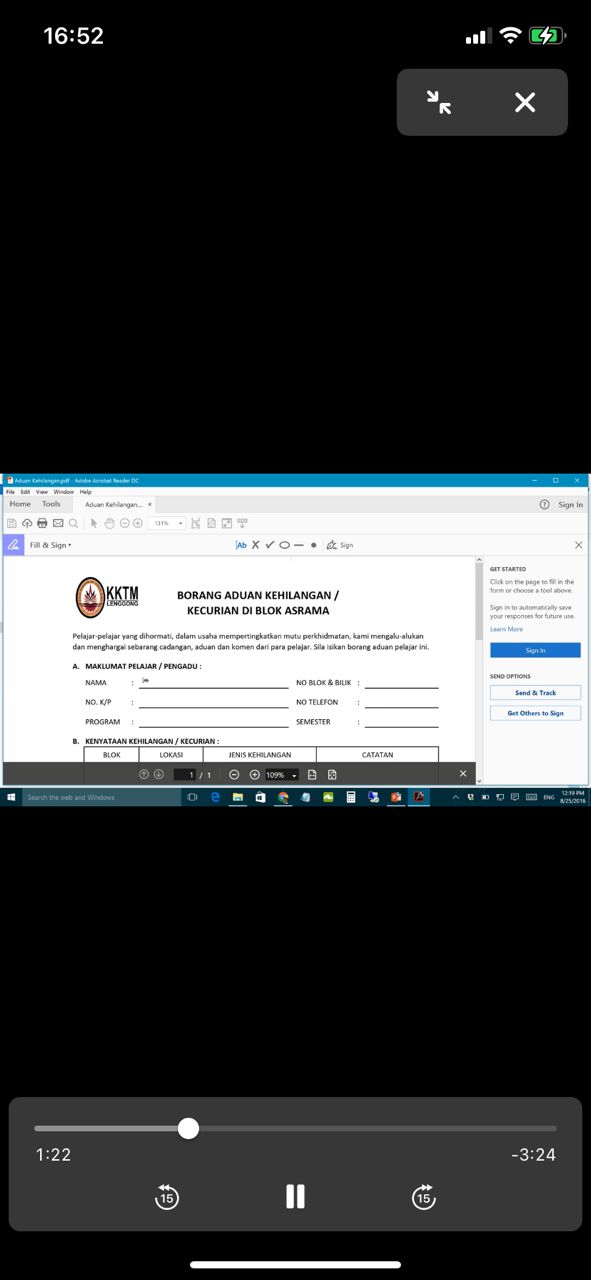Click the Sign pen tool
The height and width of the screenshot is (1280, 591).
point(340,545)
